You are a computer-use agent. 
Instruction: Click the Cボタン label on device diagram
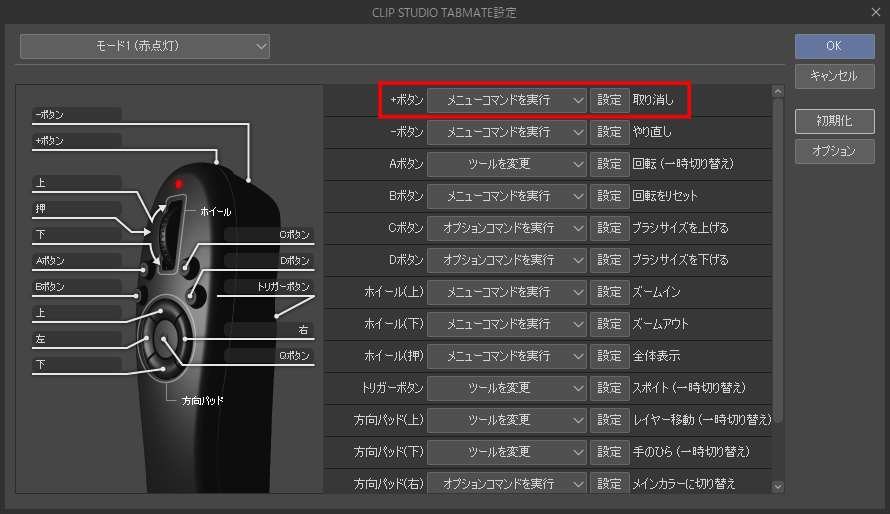click(295, 235)
